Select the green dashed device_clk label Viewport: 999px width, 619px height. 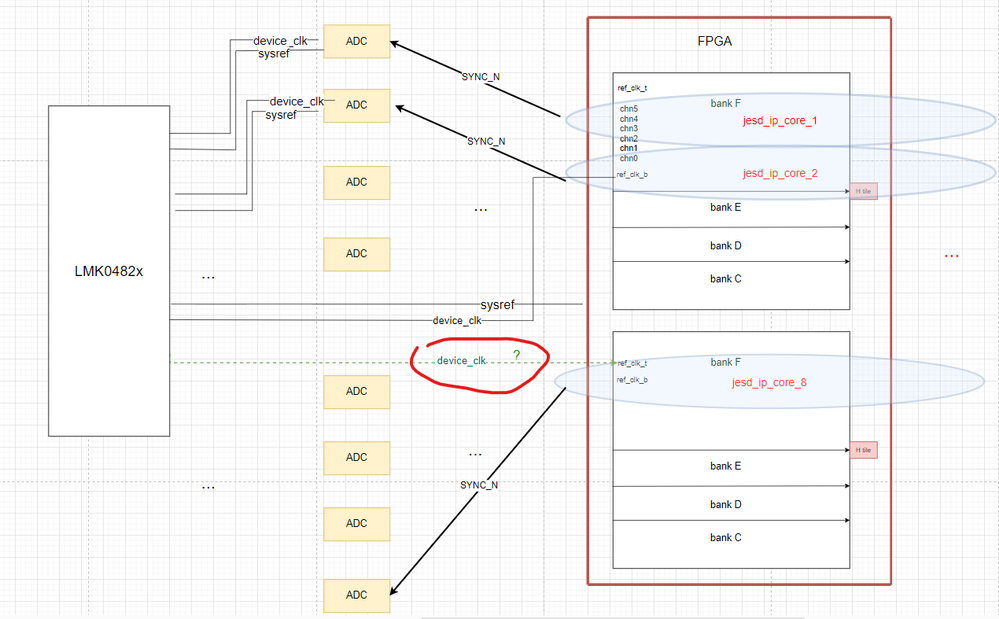pos(461,360)
